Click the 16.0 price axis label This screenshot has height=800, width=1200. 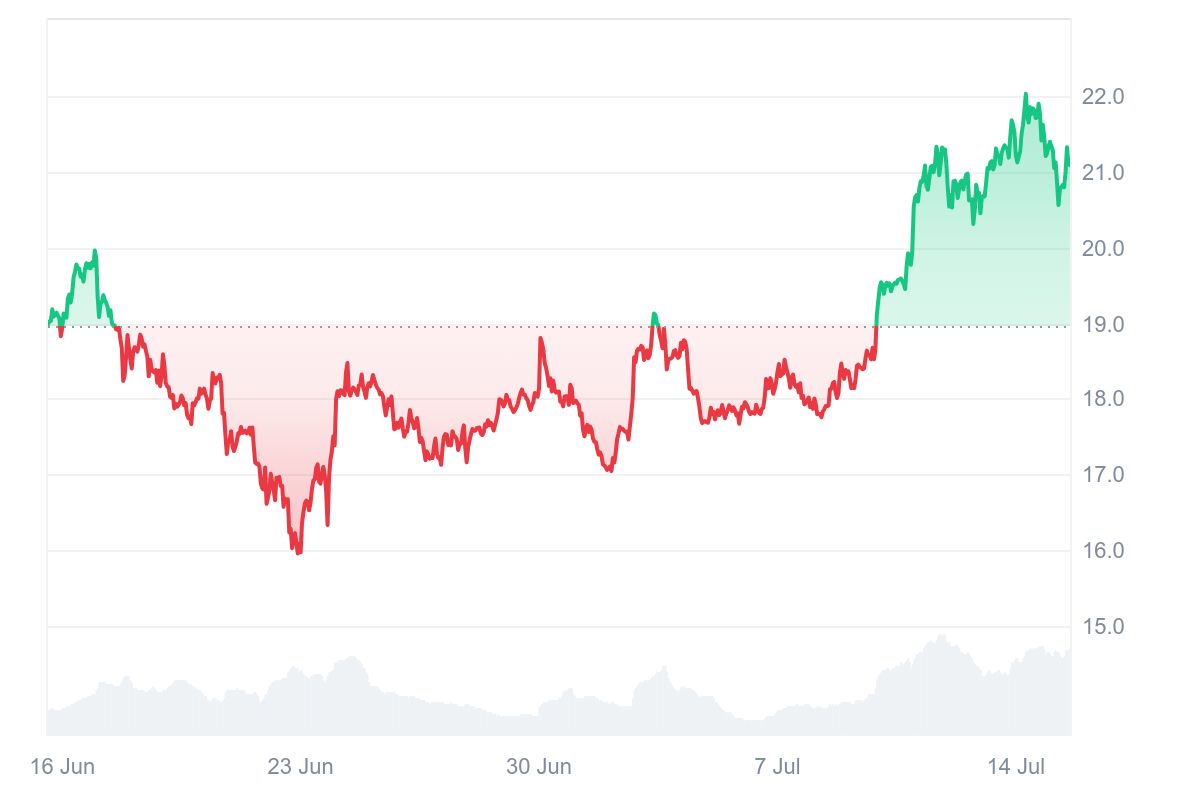tap(1102, 551)
